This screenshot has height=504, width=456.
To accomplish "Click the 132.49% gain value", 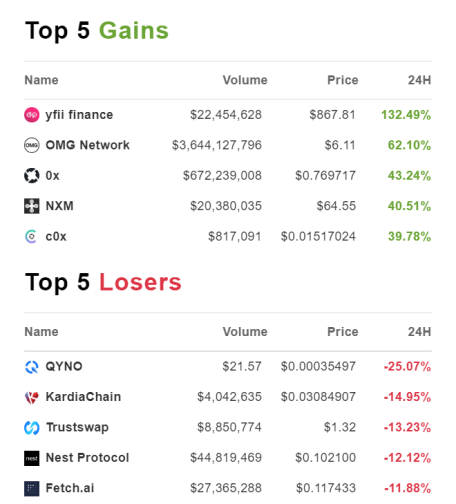I will pyautogui.click(x=406, y=115).
